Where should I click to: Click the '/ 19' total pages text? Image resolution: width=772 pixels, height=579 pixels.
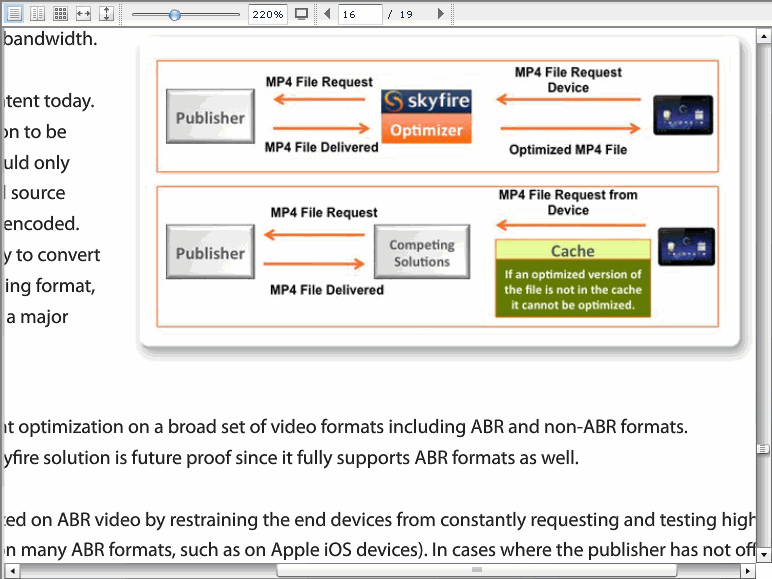[400, 14]
